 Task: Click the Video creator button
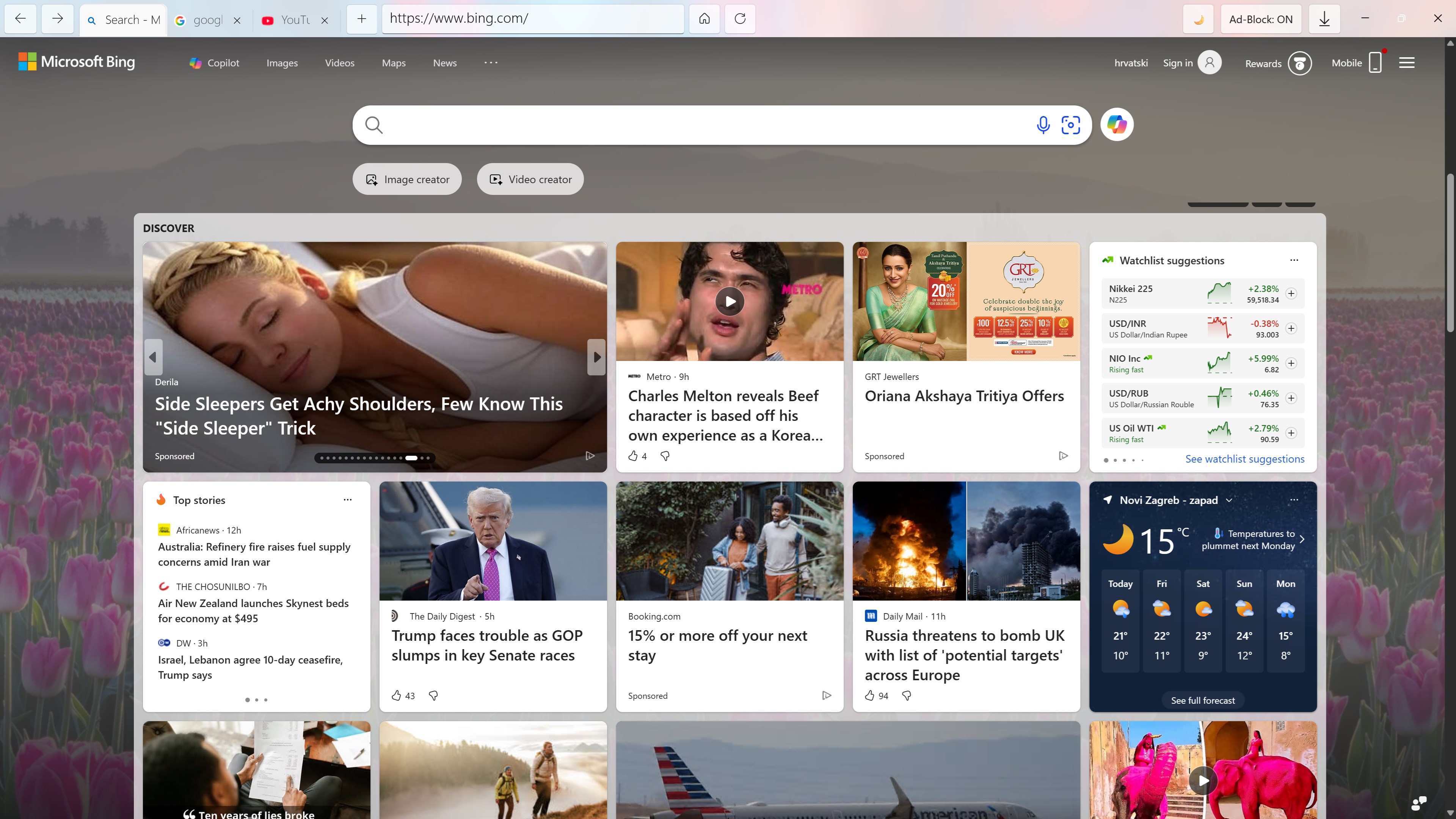(530, 179)
